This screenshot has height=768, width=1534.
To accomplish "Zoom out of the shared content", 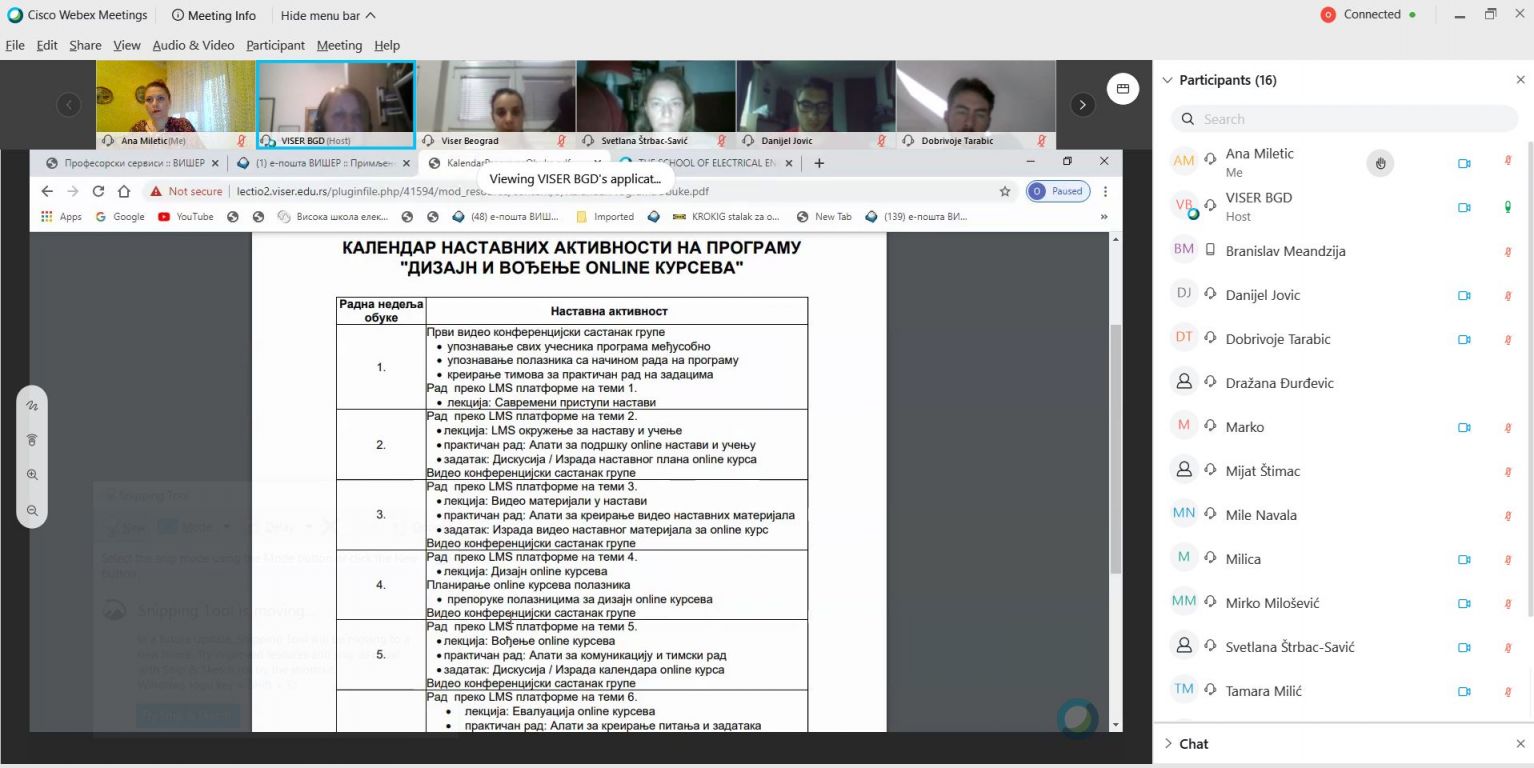I will pyautogui.click(x=32, y=510).
